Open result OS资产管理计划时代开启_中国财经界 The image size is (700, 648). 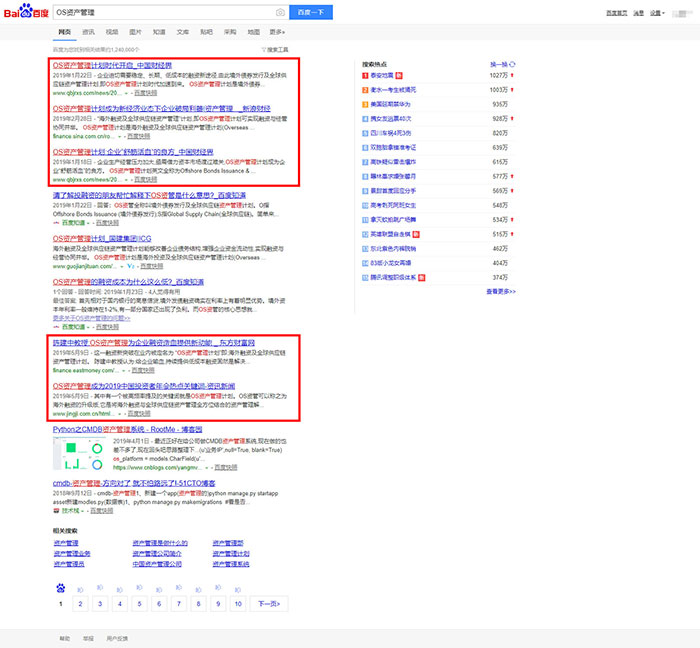pyautogui.click(x=112, y=65)
